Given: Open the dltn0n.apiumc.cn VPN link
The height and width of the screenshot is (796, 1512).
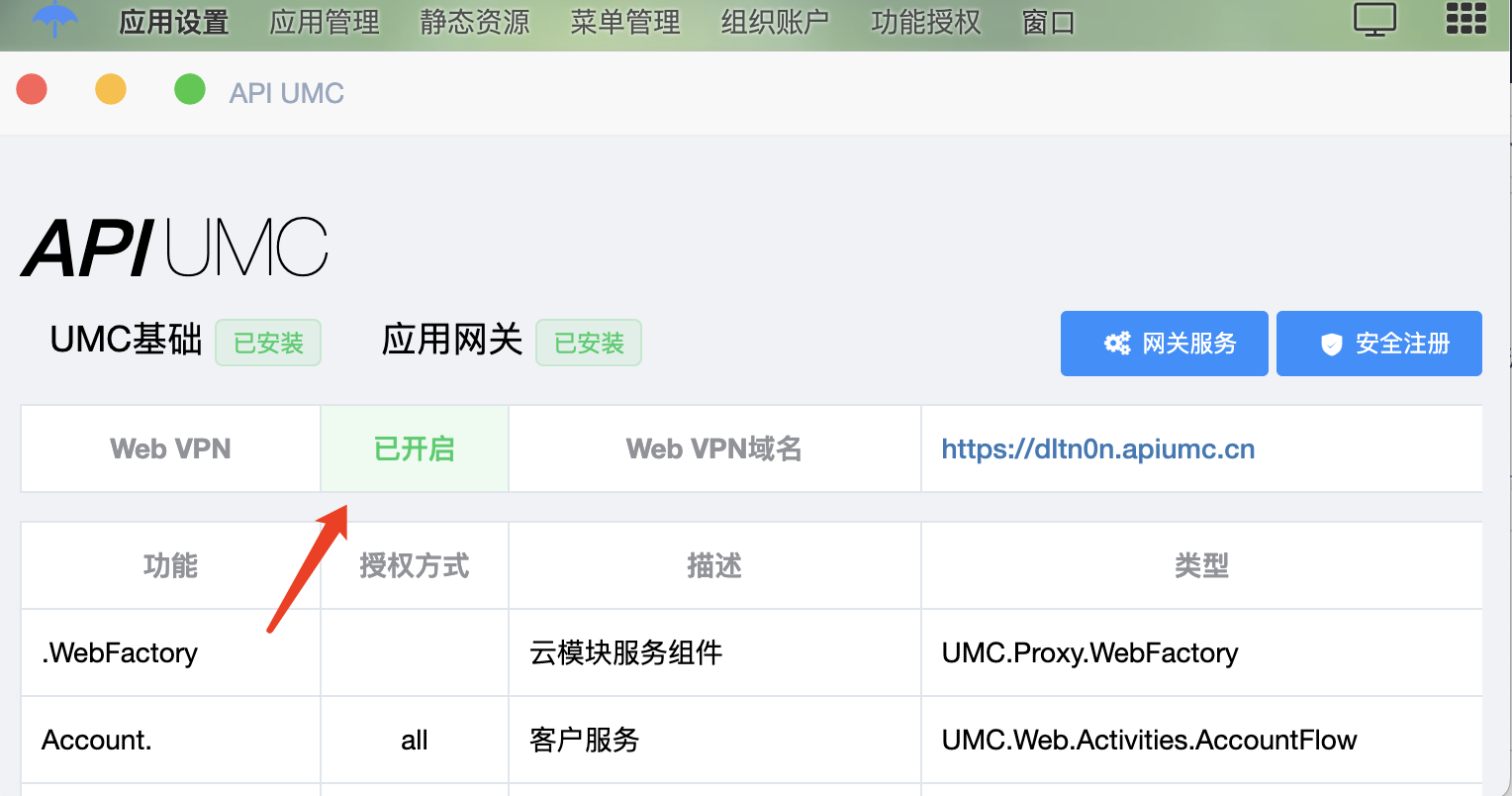Looking at the screenshot, I should coord(1098,449).
